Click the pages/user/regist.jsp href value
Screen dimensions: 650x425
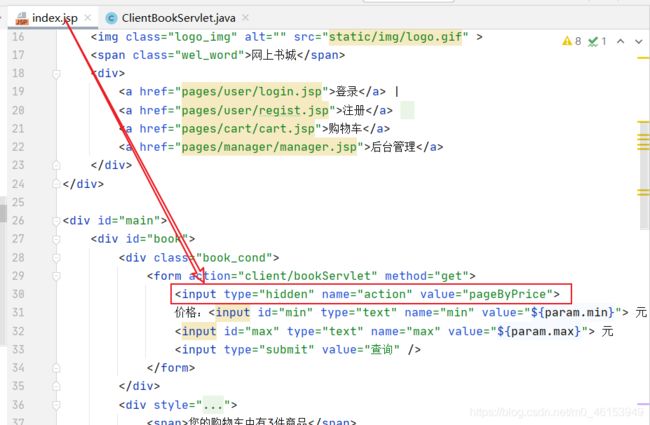click(255, 110)
